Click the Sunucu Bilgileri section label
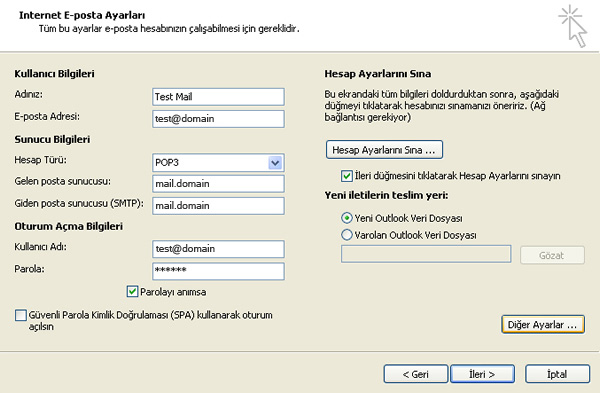This screenshot has width=600, height=393. coord(52,139)
